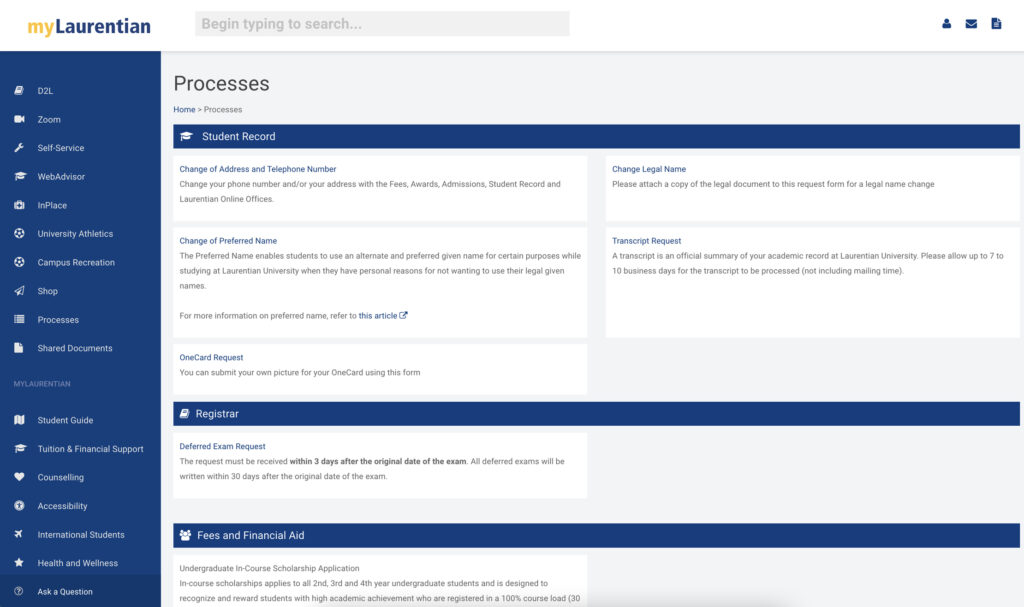
Task: Open the mail envelope icon in header
Action: 971,24
